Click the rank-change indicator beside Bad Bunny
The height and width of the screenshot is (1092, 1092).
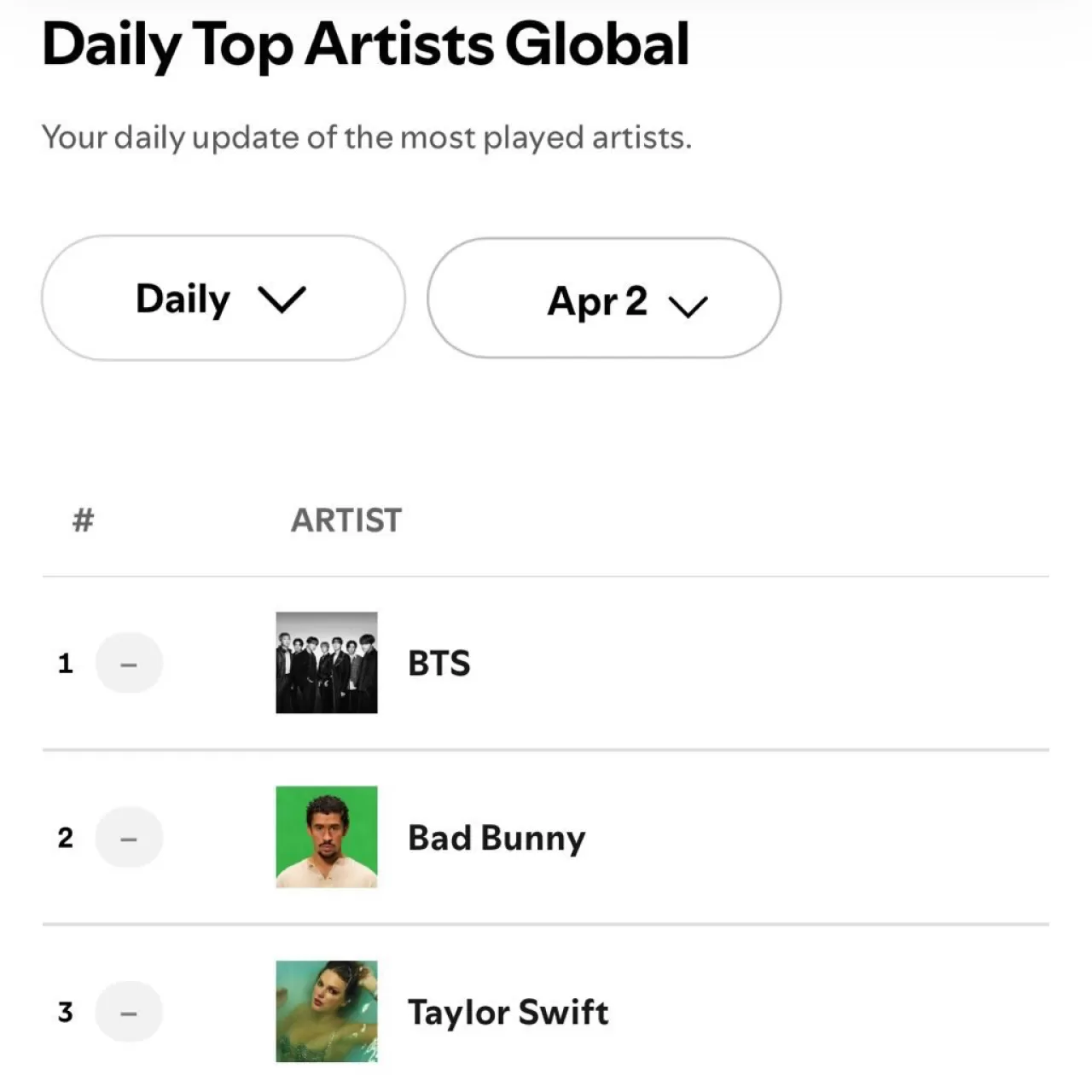(129, 837)
